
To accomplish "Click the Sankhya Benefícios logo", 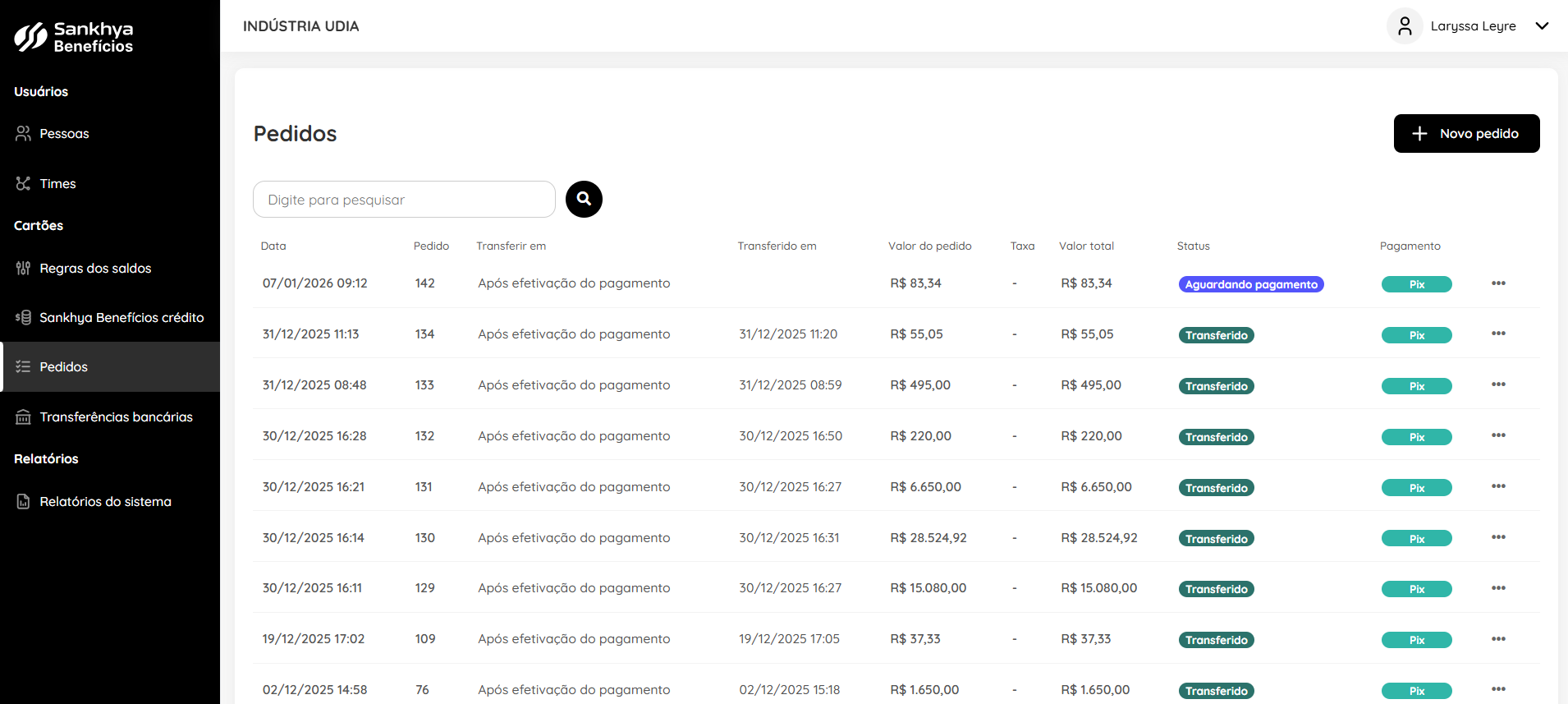I will point(74,37).
